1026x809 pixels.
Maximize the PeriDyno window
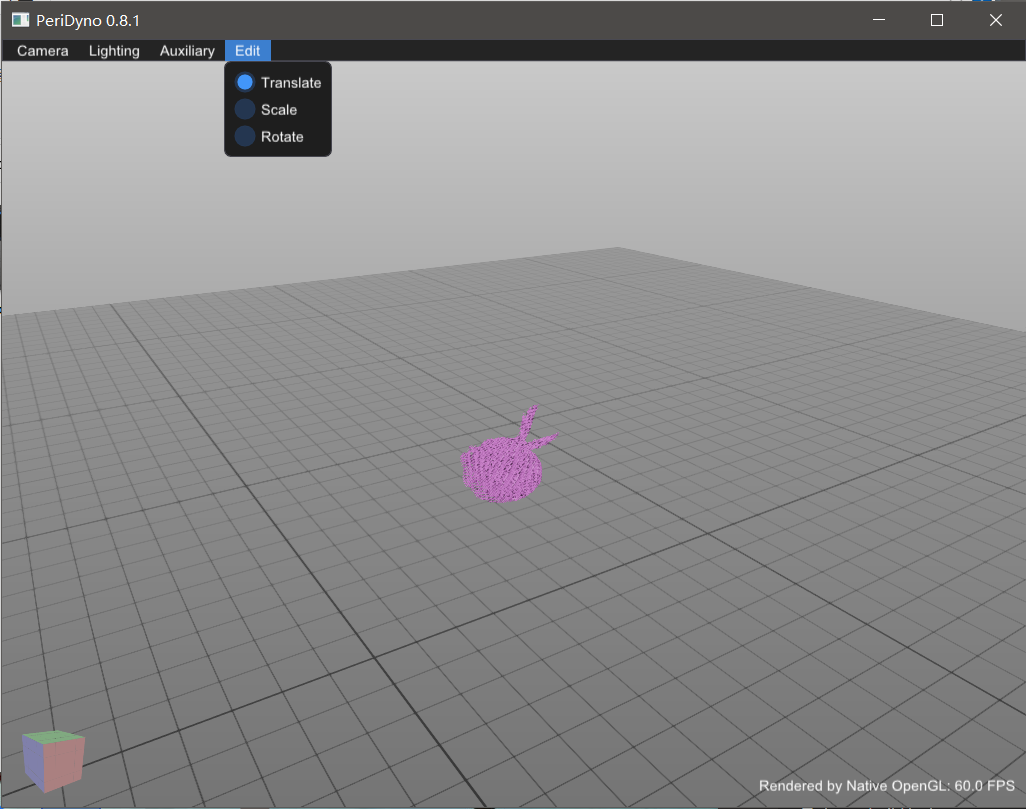(937, 20)
